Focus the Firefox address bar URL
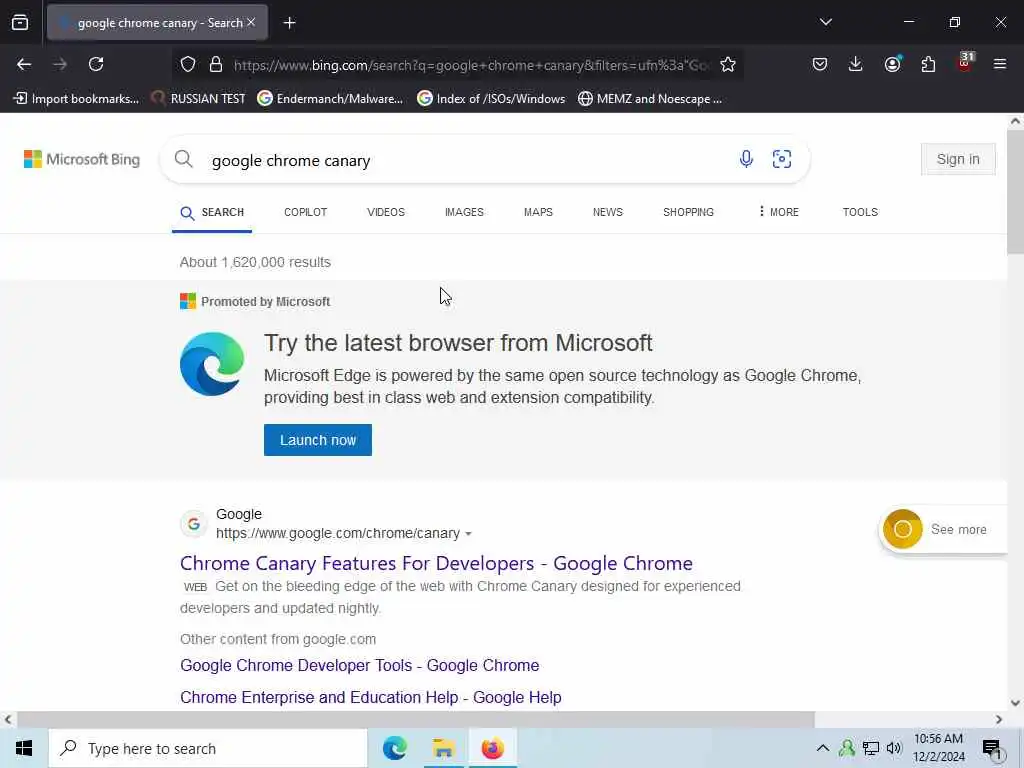 click(x=472, y=65)
